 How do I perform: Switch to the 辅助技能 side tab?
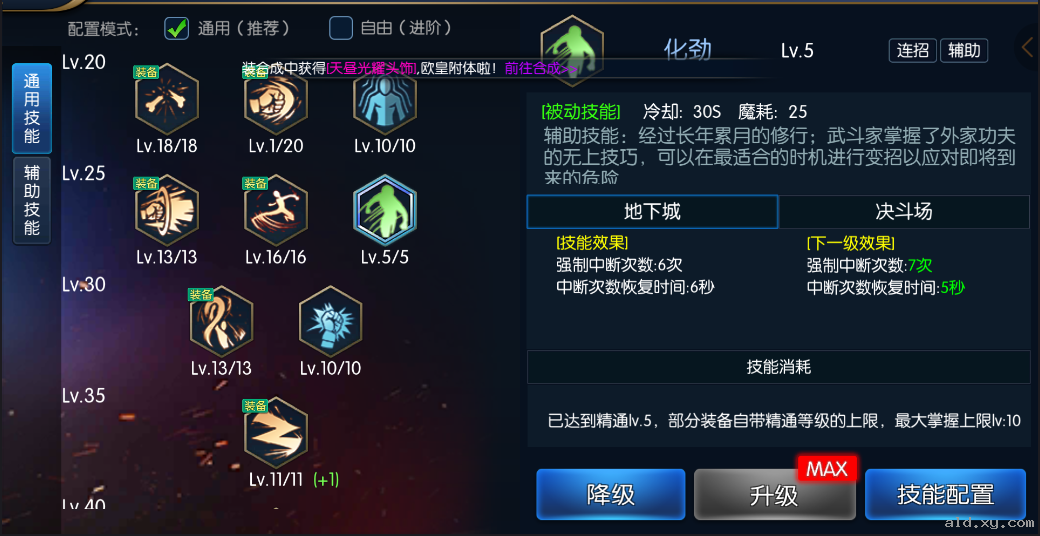point(32,200)
